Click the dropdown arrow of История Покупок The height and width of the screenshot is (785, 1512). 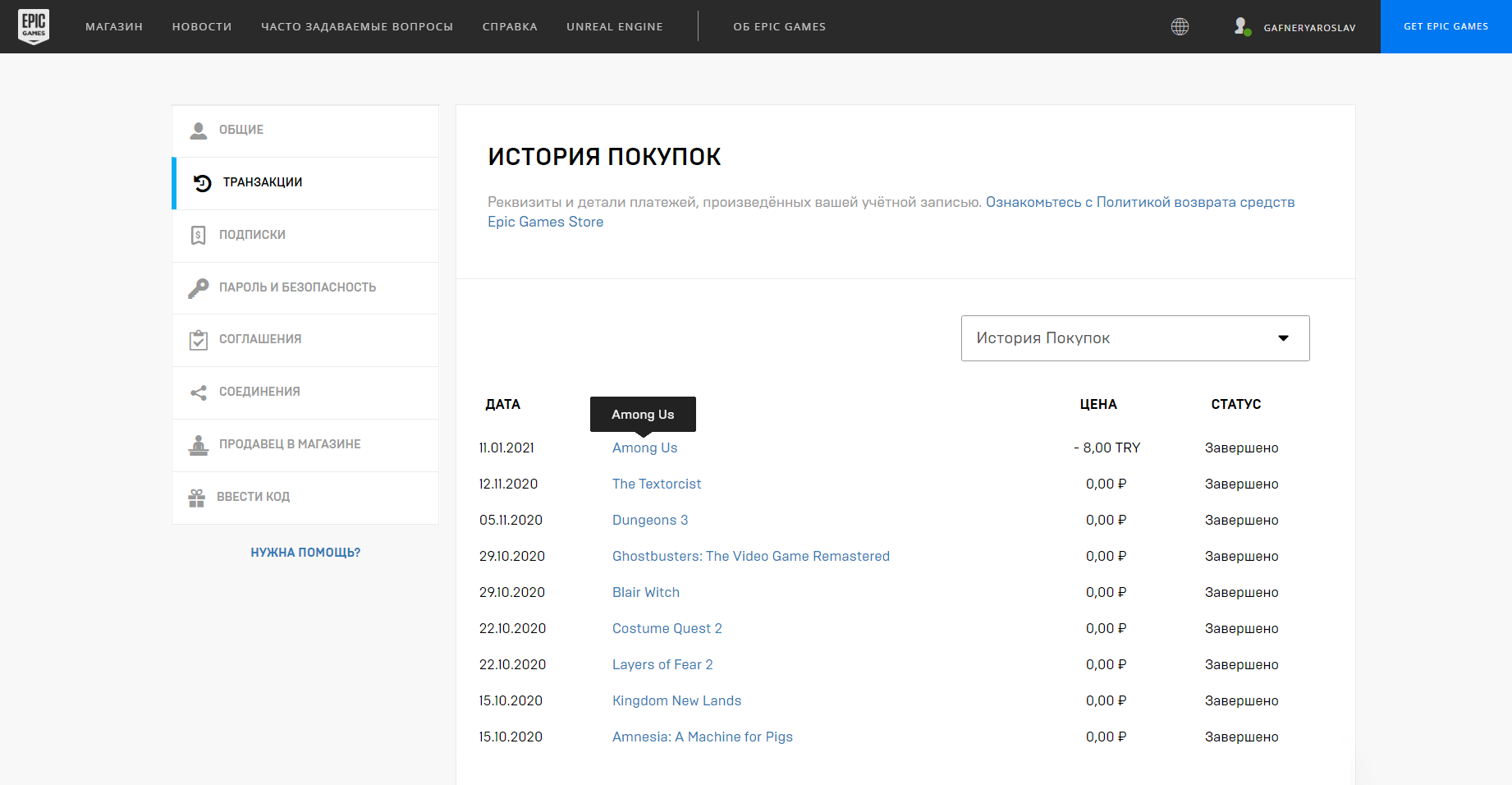pos(1283,338)
